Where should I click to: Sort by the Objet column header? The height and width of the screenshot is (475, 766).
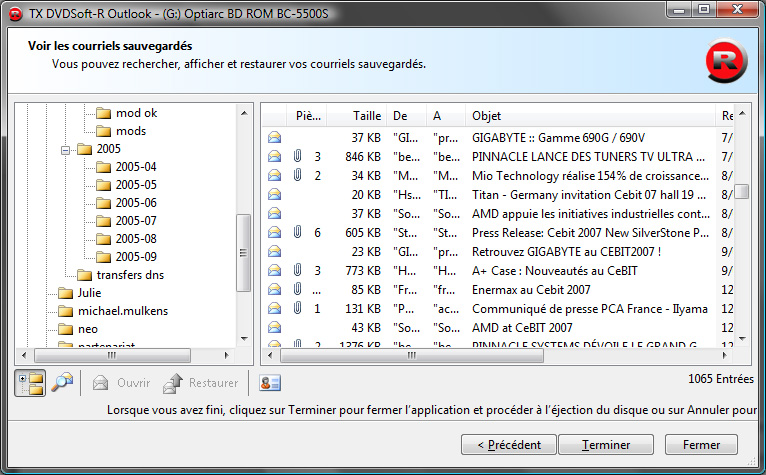(x=591, y=116)
